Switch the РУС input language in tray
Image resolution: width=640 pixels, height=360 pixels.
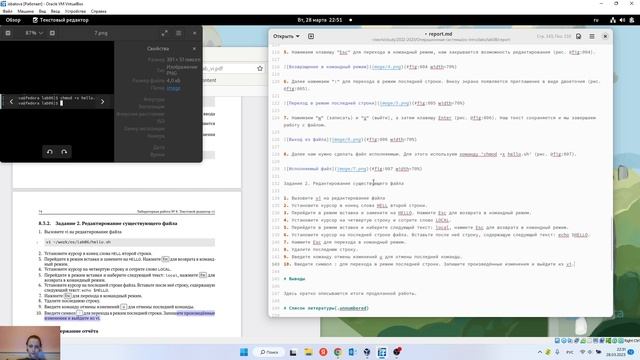570,352
